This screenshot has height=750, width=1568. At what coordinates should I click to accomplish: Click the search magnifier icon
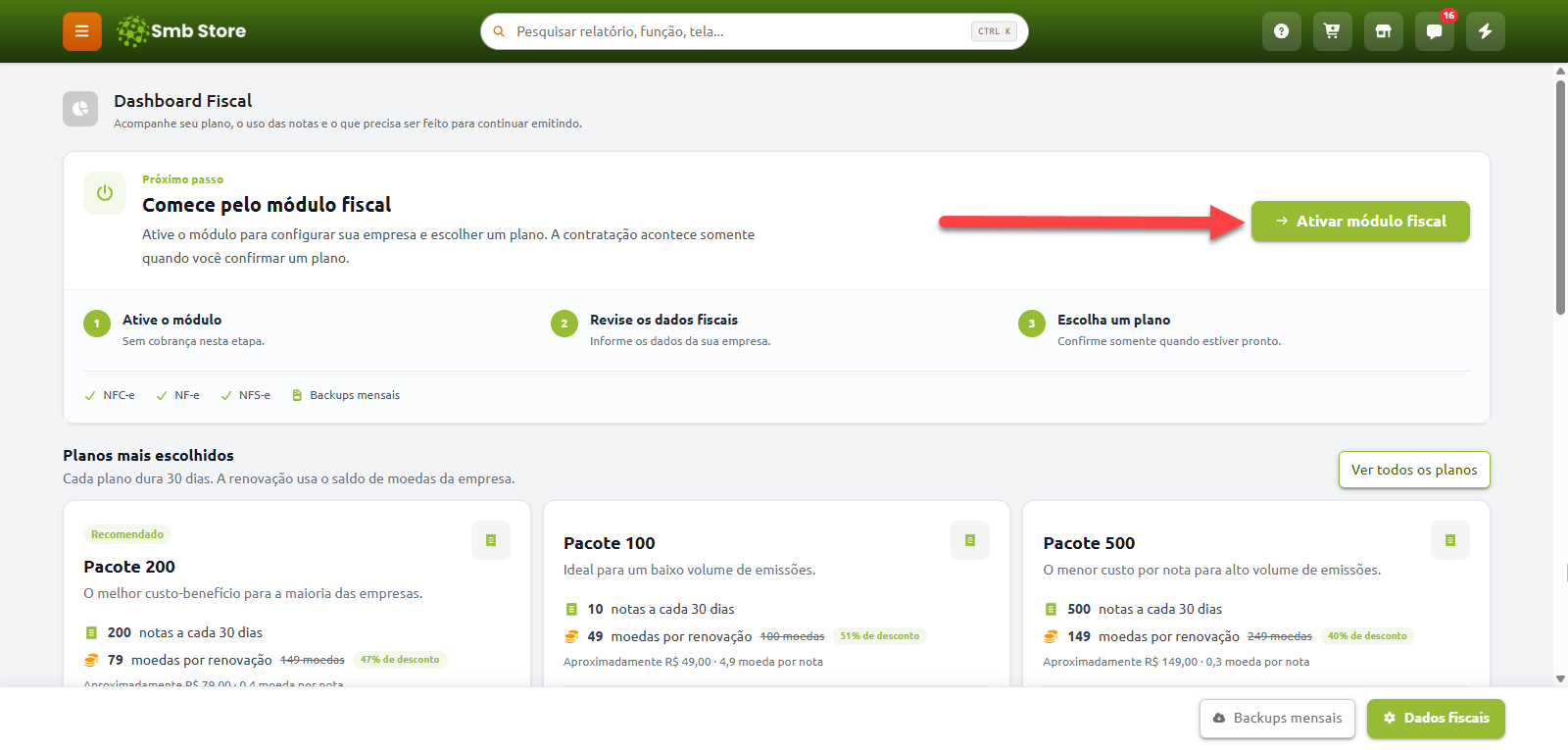[x=499, y=31]
